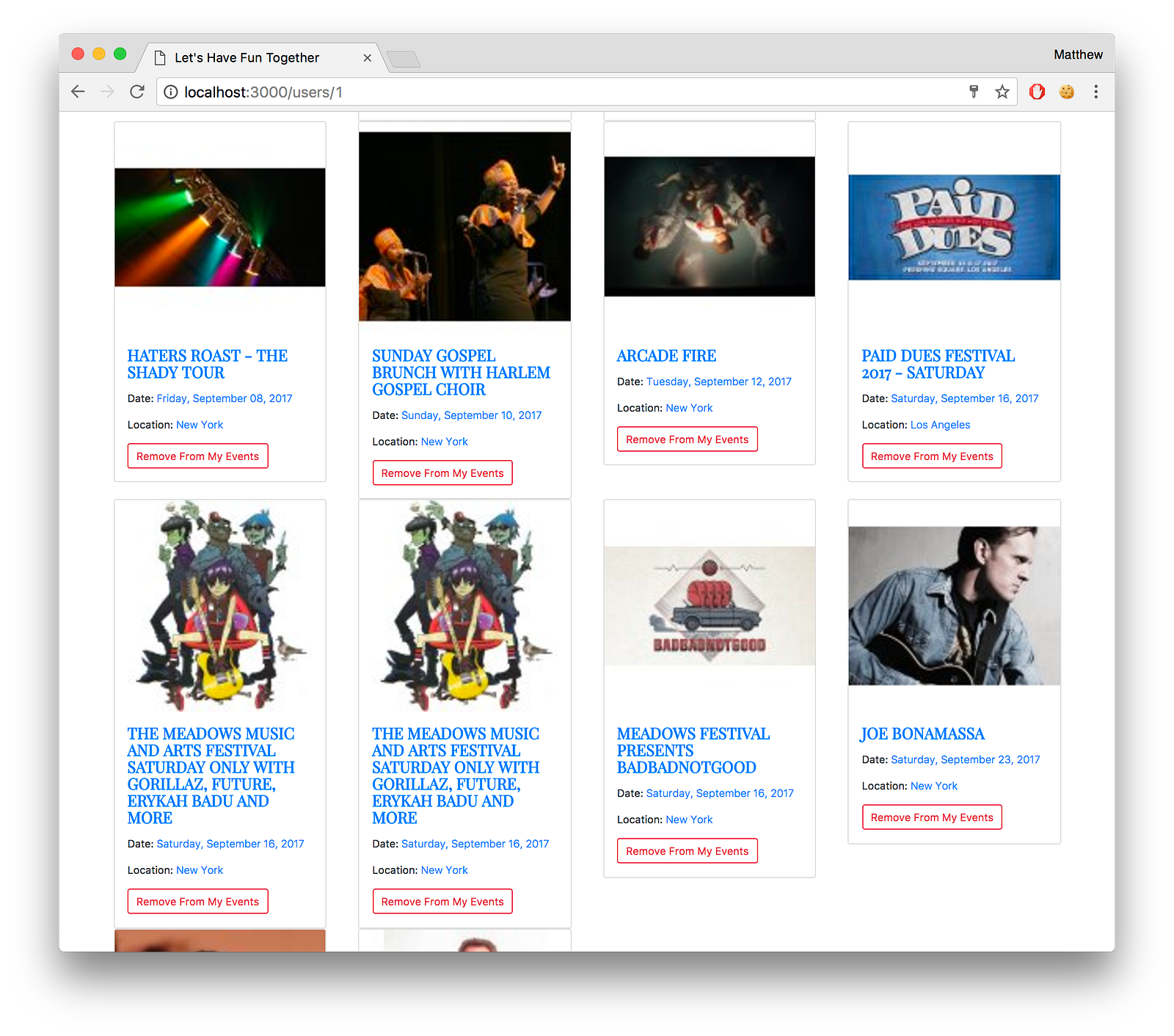The width and height of the screenshot is (1174, 1036).
Task: Click New York in the Joe Bonamassa card
Action: 934,786
